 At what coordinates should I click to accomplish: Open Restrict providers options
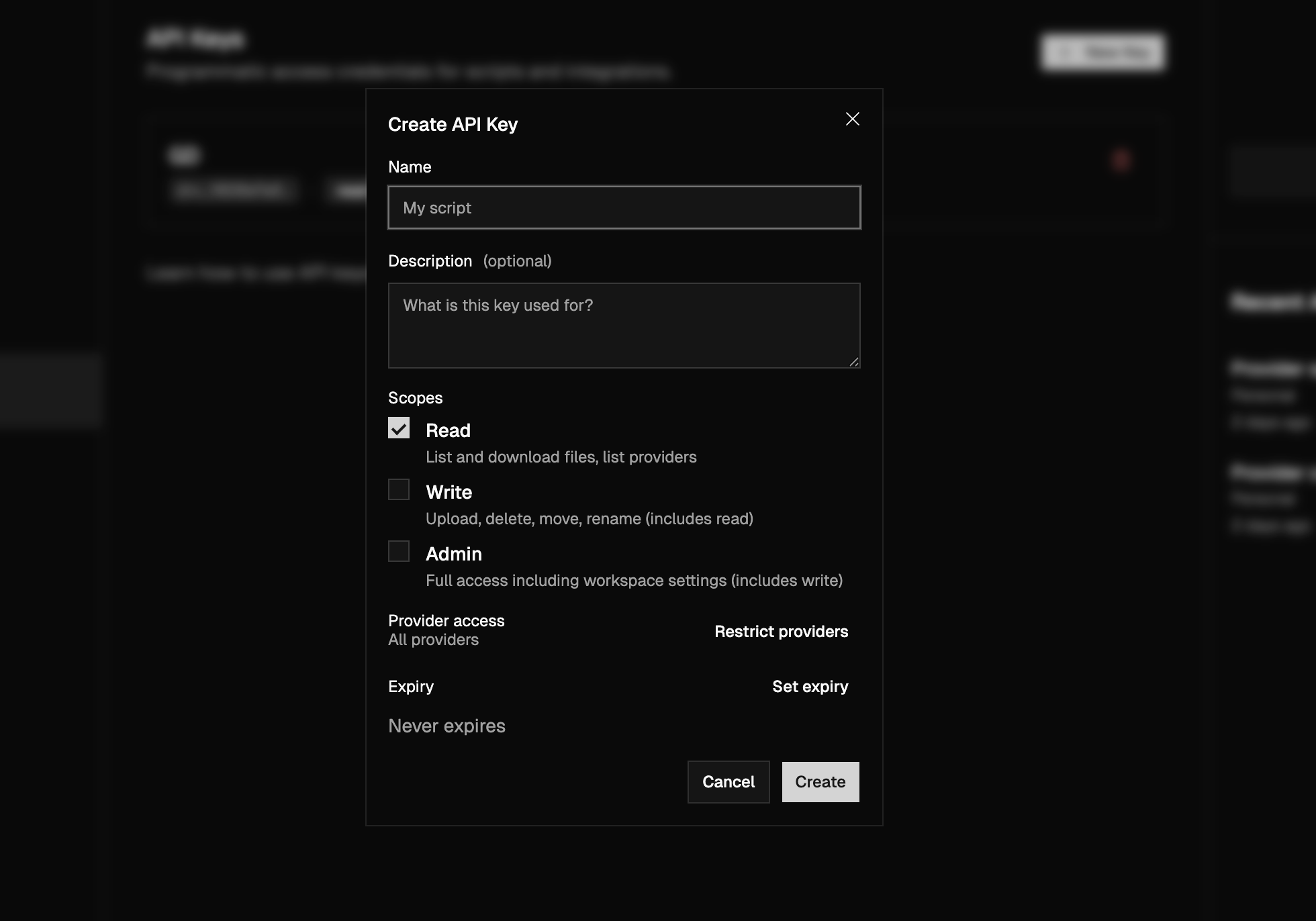[781, 632]
